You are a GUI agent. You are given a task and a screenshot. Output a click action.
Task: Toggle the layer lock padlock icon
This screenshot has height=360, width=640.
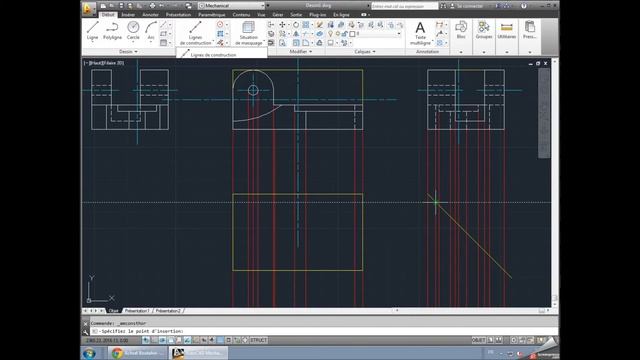345,34
